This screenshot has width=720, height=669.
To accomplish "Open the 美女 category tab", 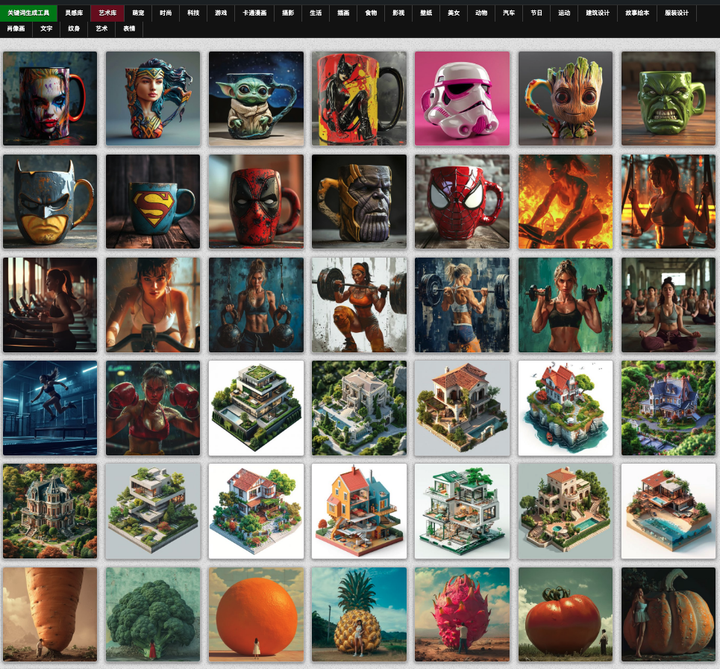I will (454, 13).
